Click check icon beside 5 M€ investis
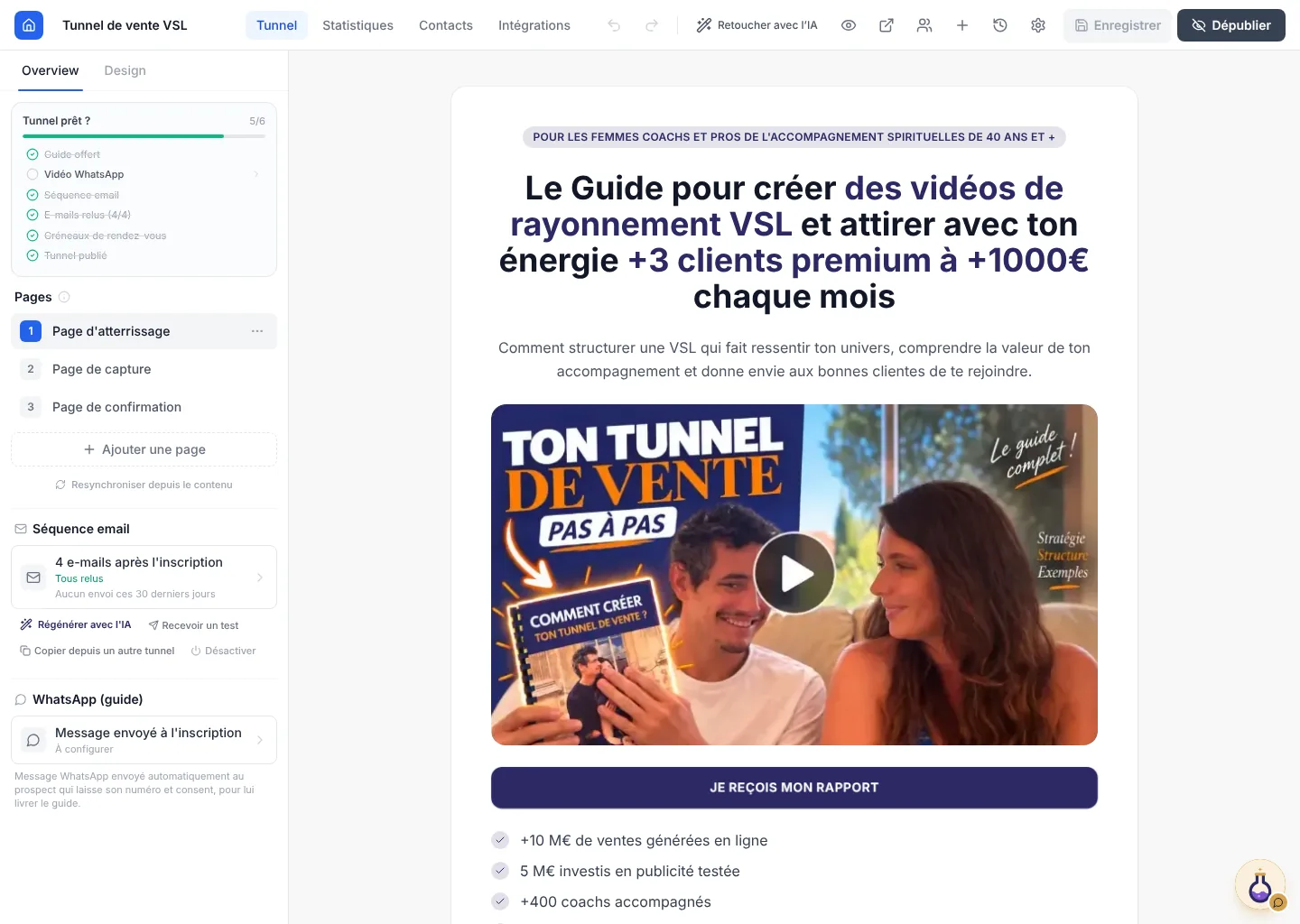The image size is (1300, 924). pos(500,871)
